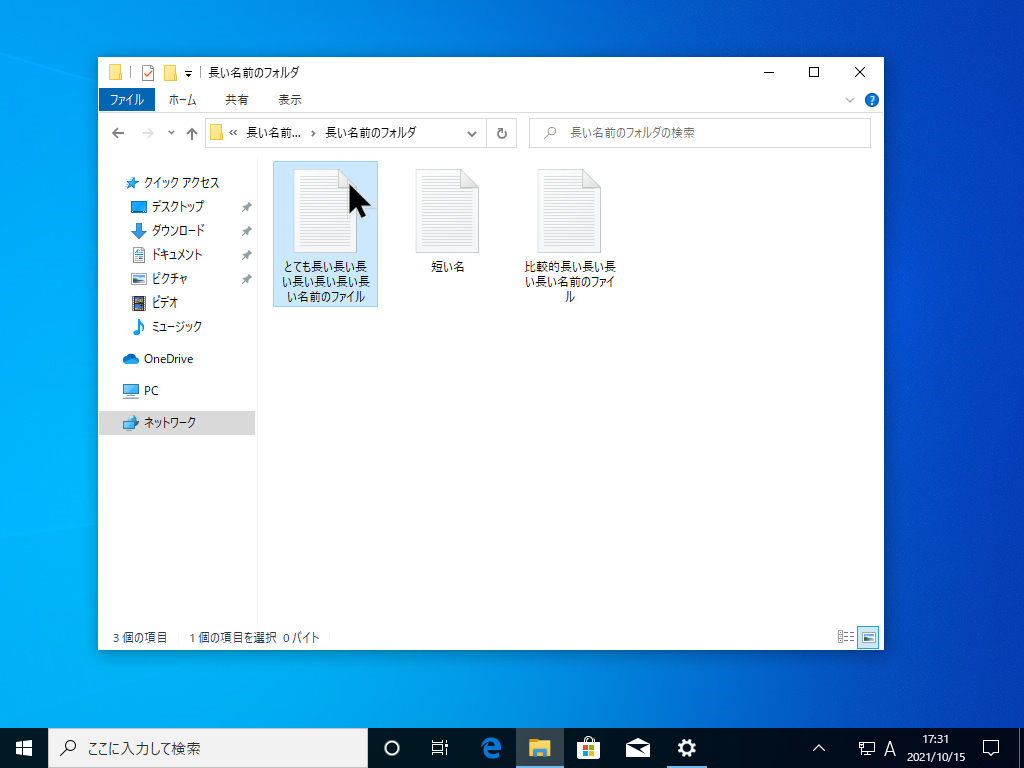
Task: Click 長い名前... breadcrumb in address bar
Action: point(273,133)
